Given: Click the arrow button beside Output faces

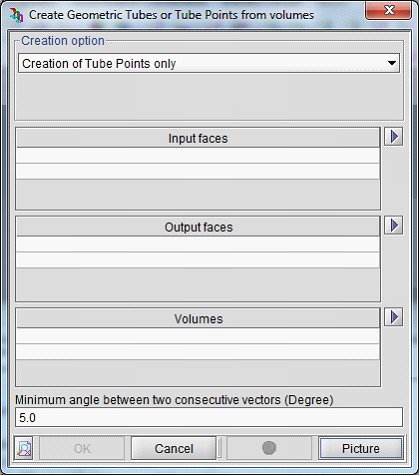Looking at the screenshot, I should pyautogui.click(x=394, y=225).
